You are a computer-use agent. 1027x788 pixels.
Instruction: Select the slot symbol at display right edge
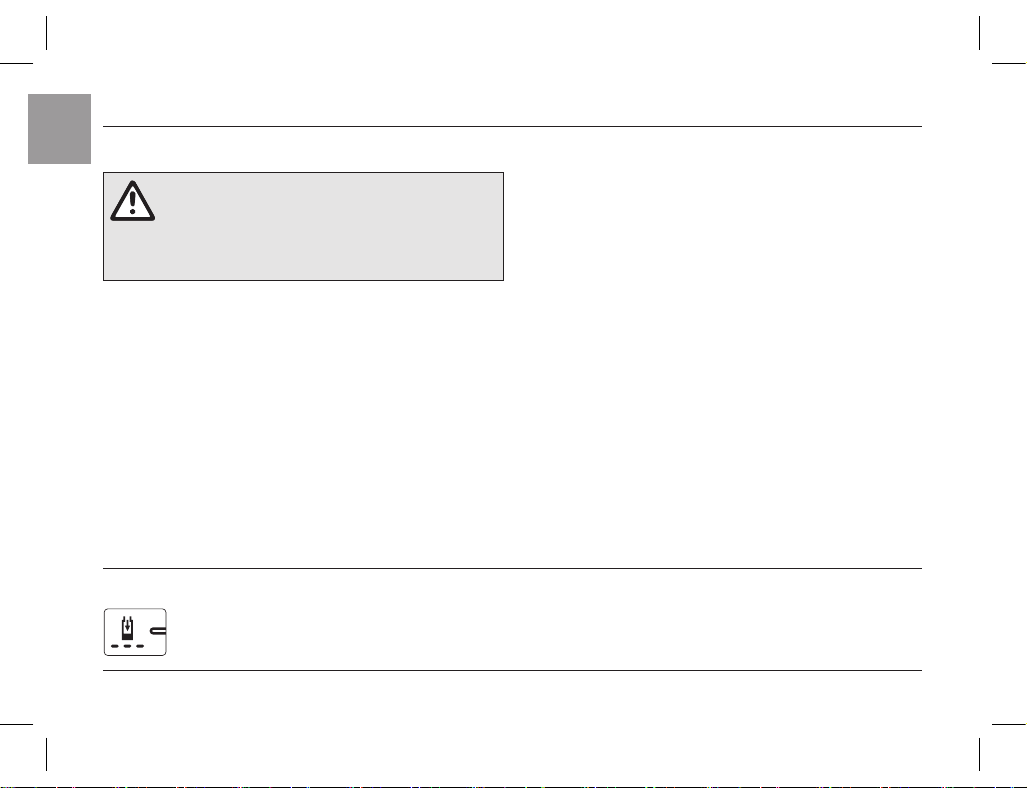pyautogui.click(x=159, y=631)
